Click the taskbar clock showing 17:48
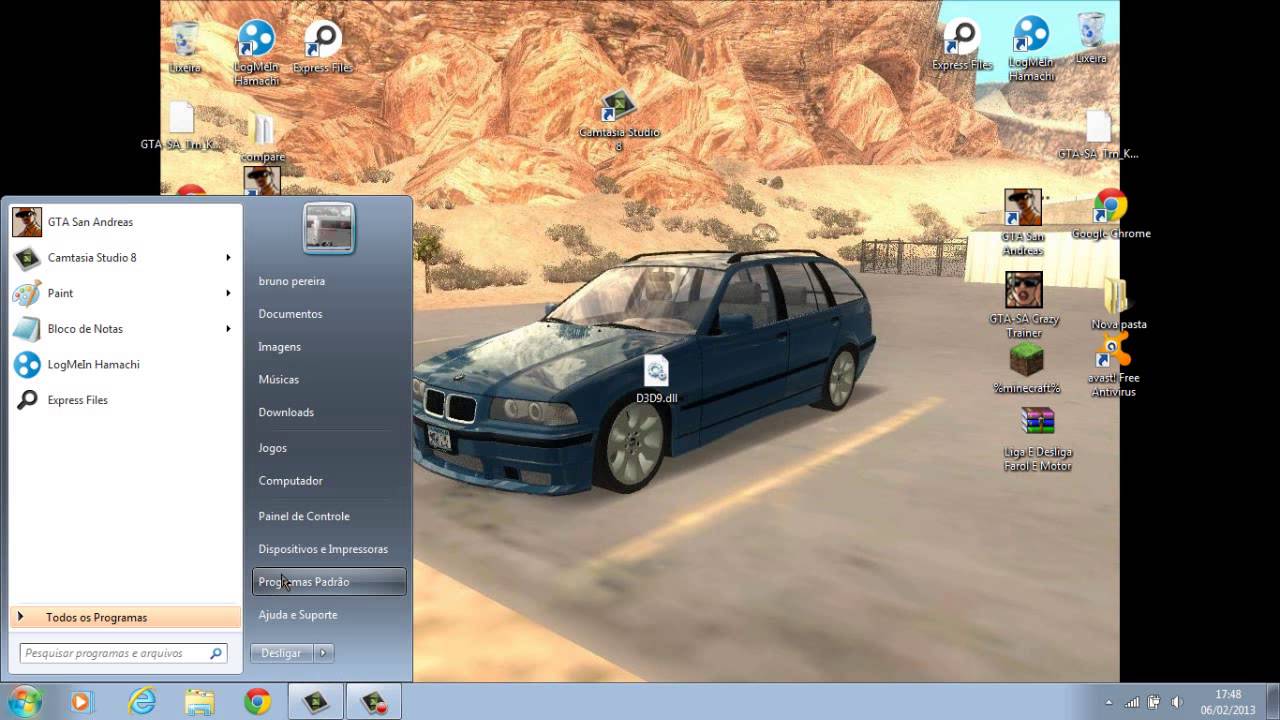1280x720 pixels. pyautogui.click(x=1228, y=702)
